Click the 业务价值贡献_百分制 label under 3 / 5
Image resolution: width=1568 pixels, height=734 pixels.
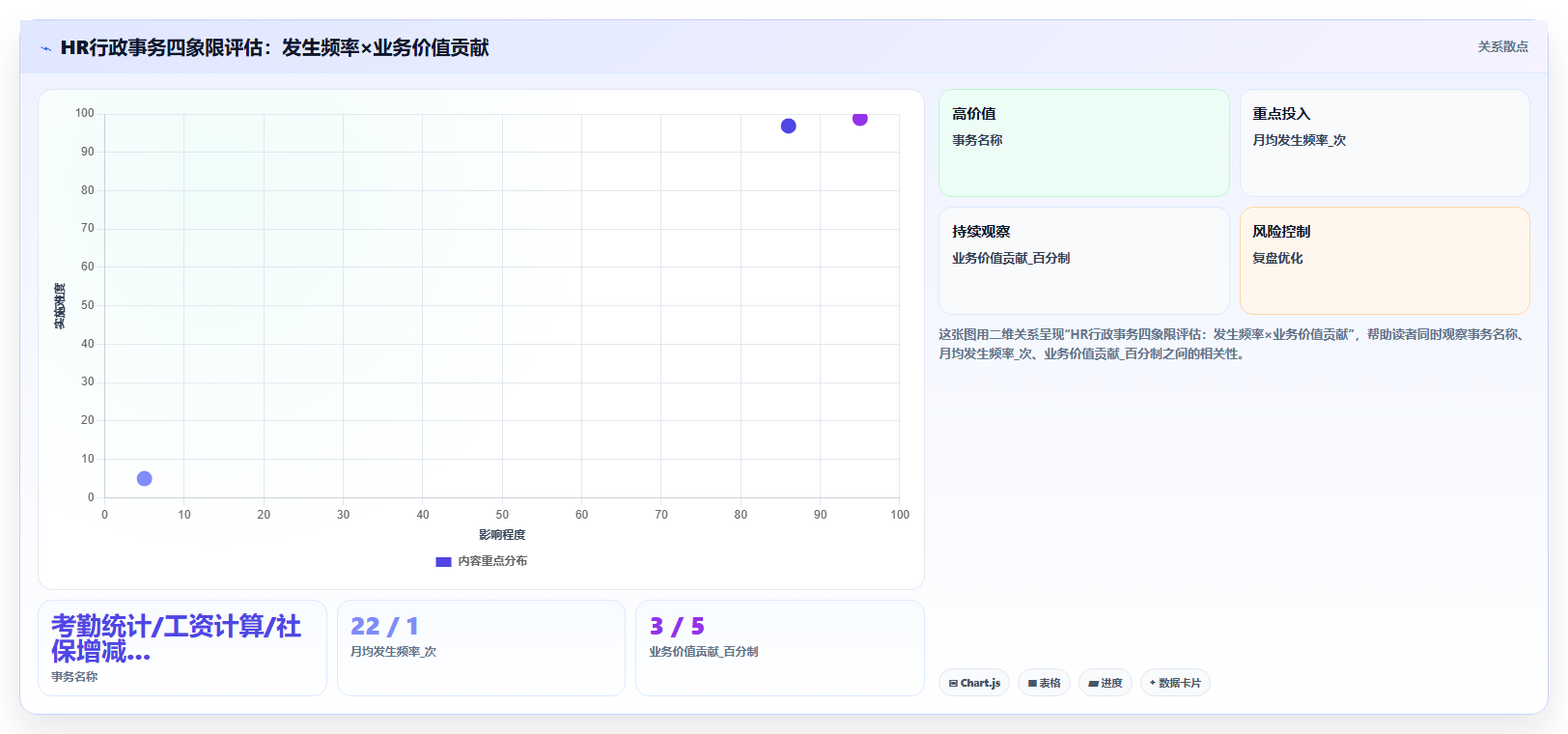coord(704,652)
